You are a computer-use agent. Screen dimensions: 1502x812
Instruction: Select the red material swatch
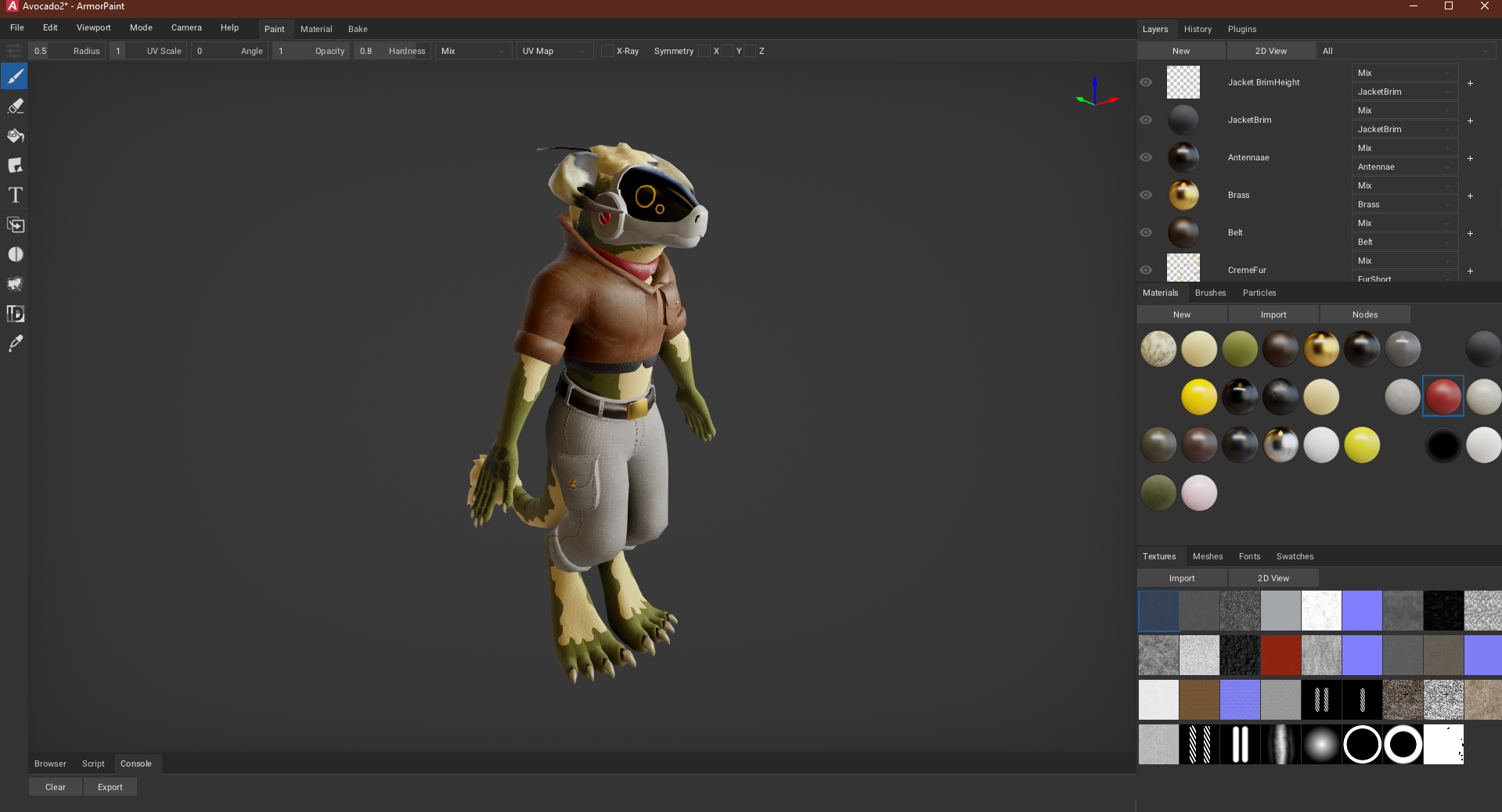pyautogui.click(x=1443, y=397)
